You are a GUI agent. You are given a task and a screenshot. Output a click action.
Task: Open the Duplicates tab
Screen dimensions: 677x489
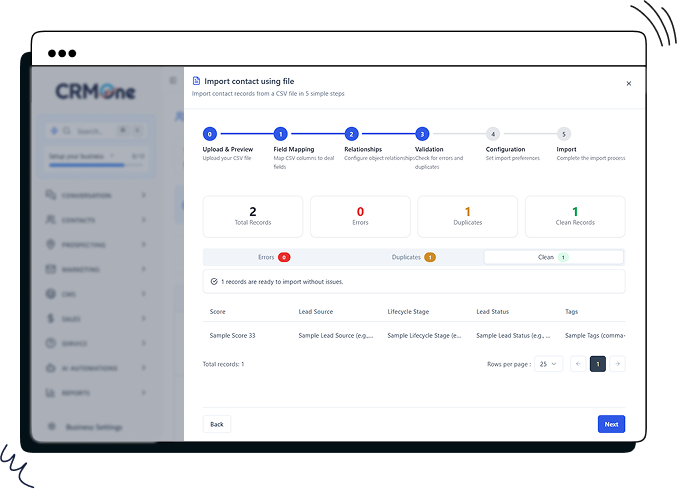point(413,257)
